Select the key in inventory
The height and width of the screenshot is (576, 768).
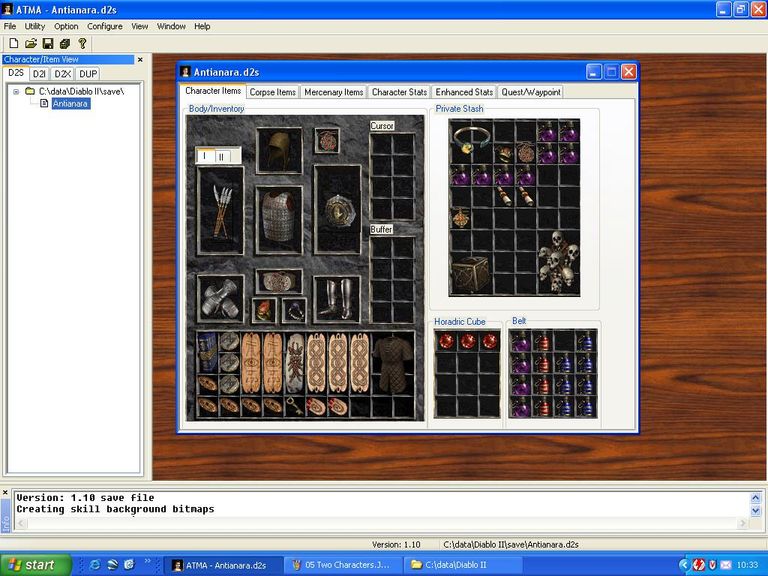294,406
